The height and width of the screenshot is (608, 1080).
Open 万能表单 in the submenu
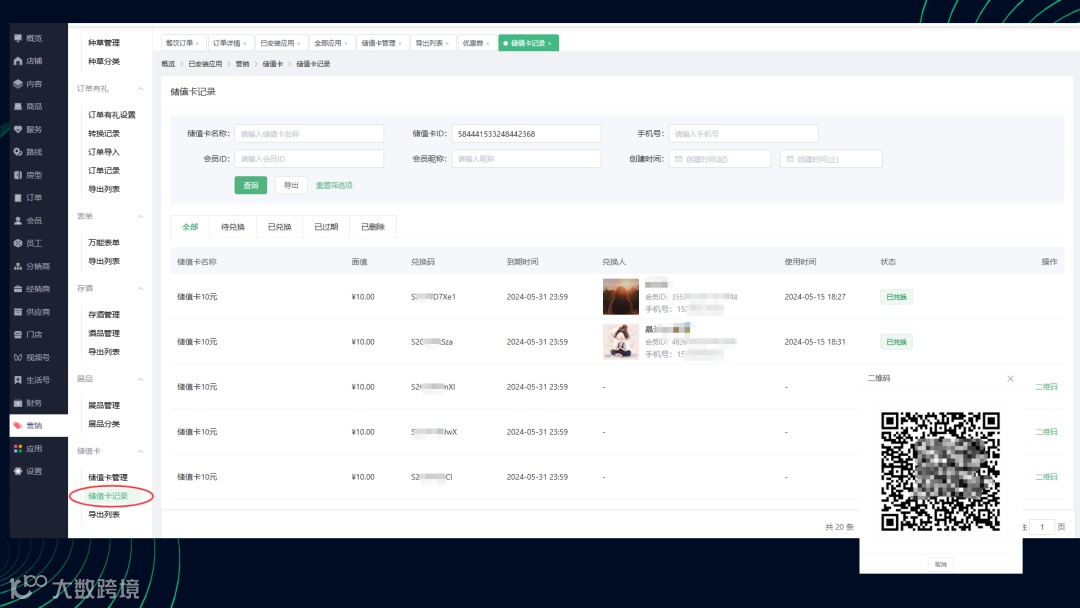[104, 242]
